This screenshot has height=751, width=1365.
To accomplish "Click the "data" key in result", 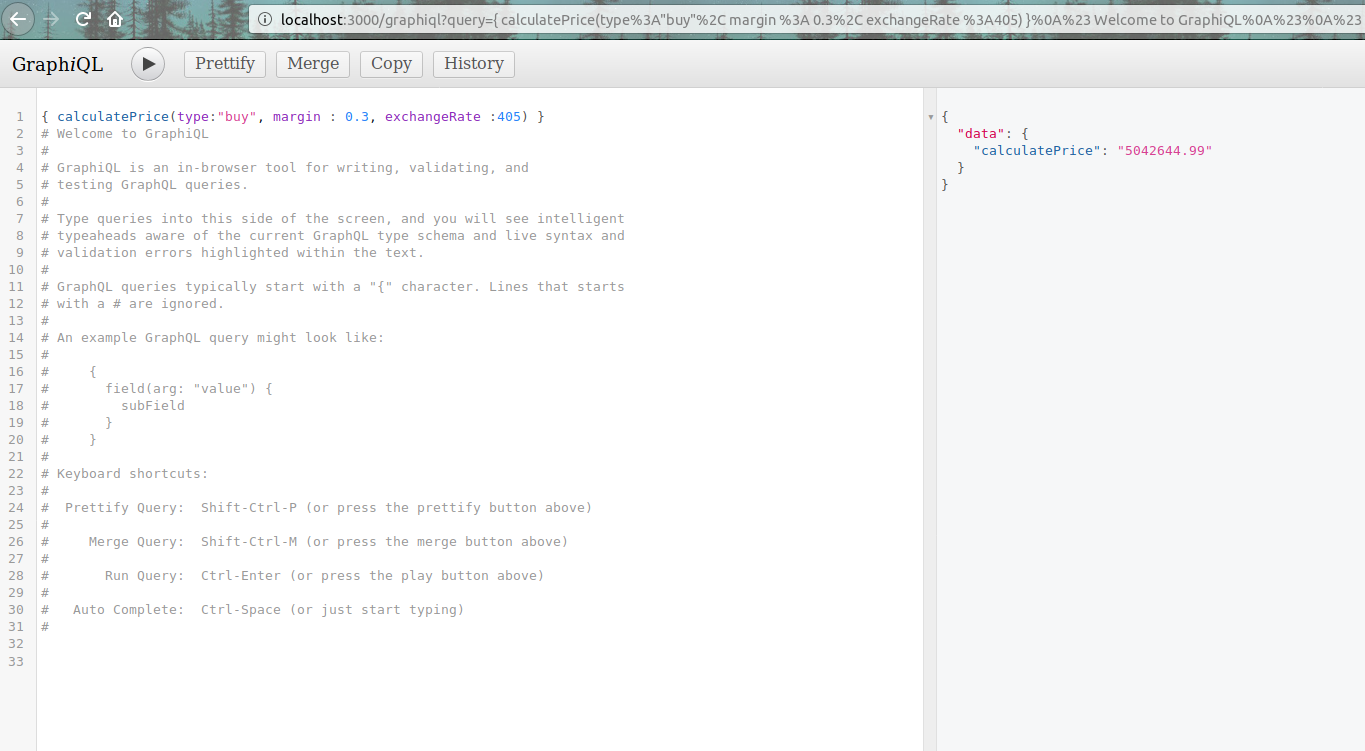I will 981,134.
